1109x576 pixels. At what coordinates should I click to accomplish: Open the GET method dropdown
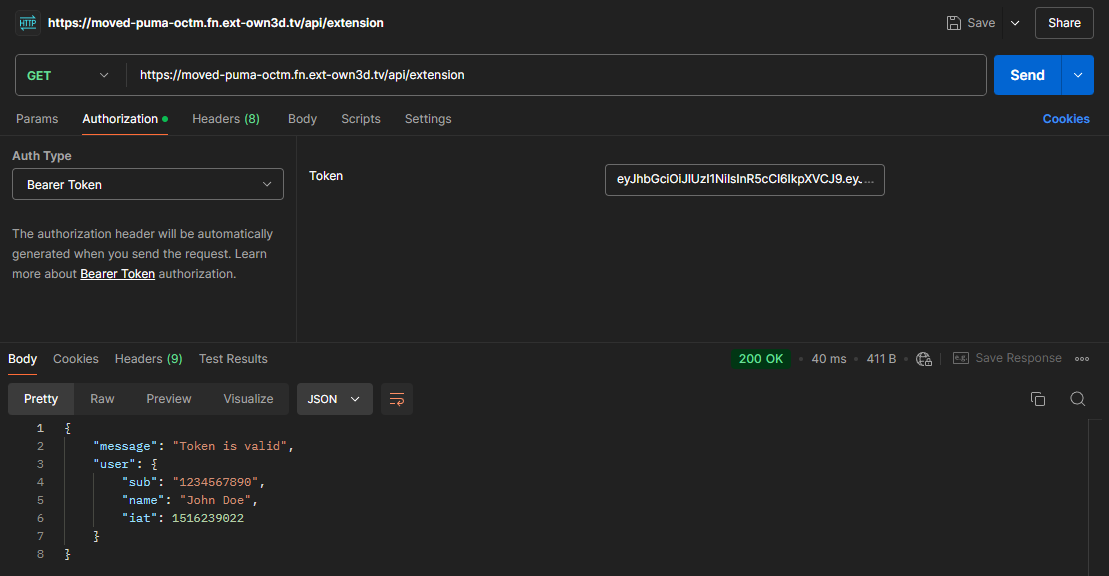click(68, 75)
